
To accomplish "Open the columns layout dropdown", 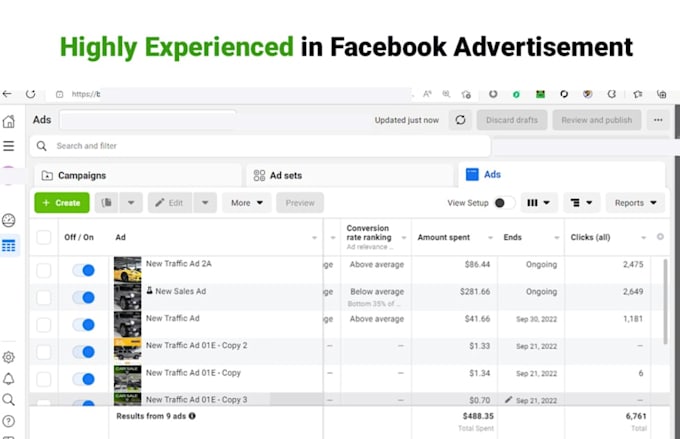I will point(538,203).
